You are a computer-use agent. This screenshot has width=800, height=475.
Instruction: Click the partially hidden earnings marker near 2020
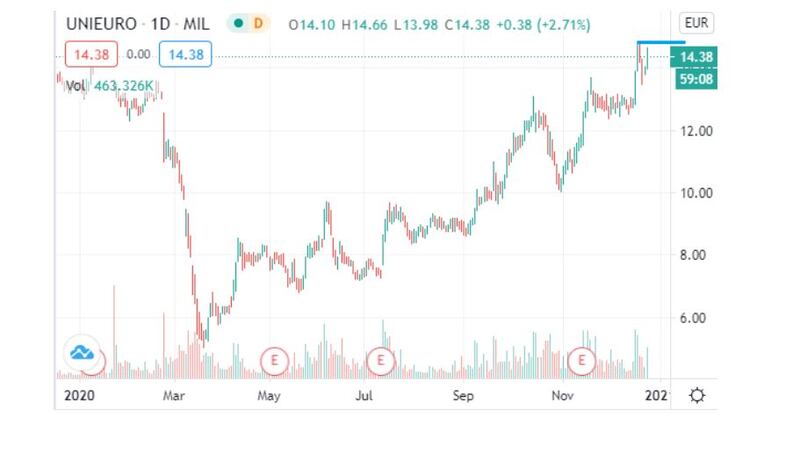(x=101, y=362)
